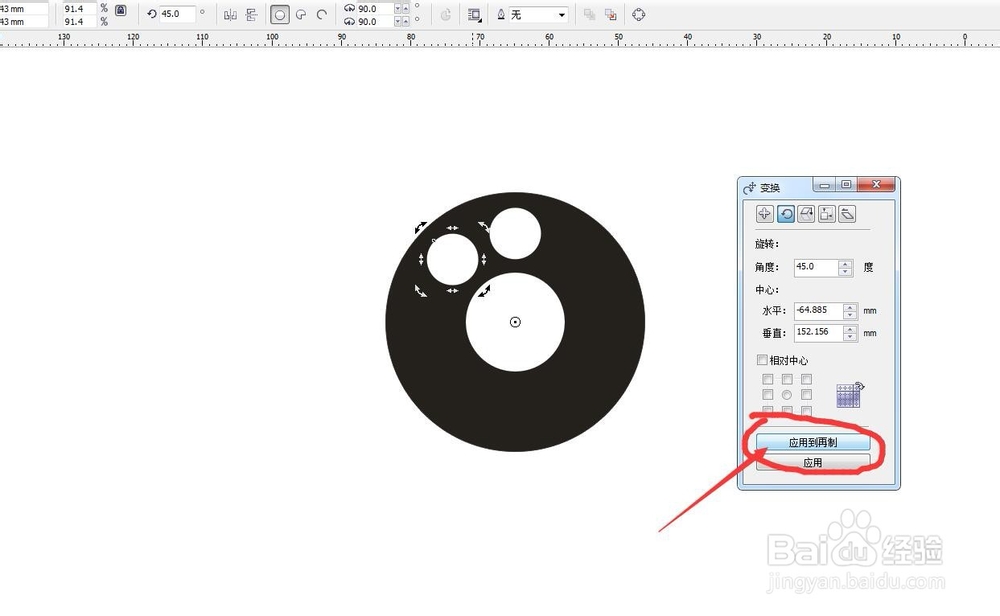Select the Size transform icon
The image size is (1000, 616).
[x=827, y=213]
